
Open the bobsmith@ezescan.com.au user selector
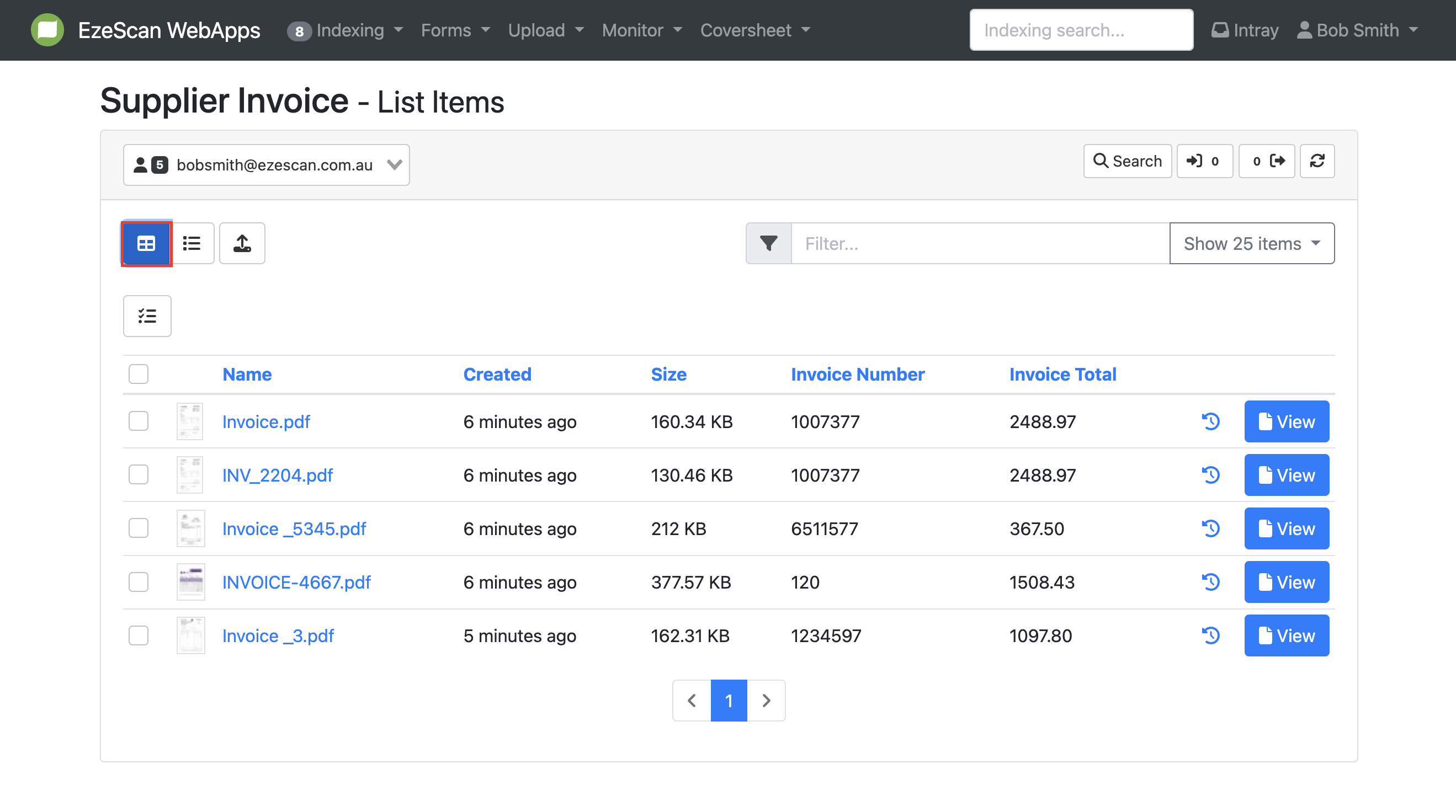pos(266,165)
